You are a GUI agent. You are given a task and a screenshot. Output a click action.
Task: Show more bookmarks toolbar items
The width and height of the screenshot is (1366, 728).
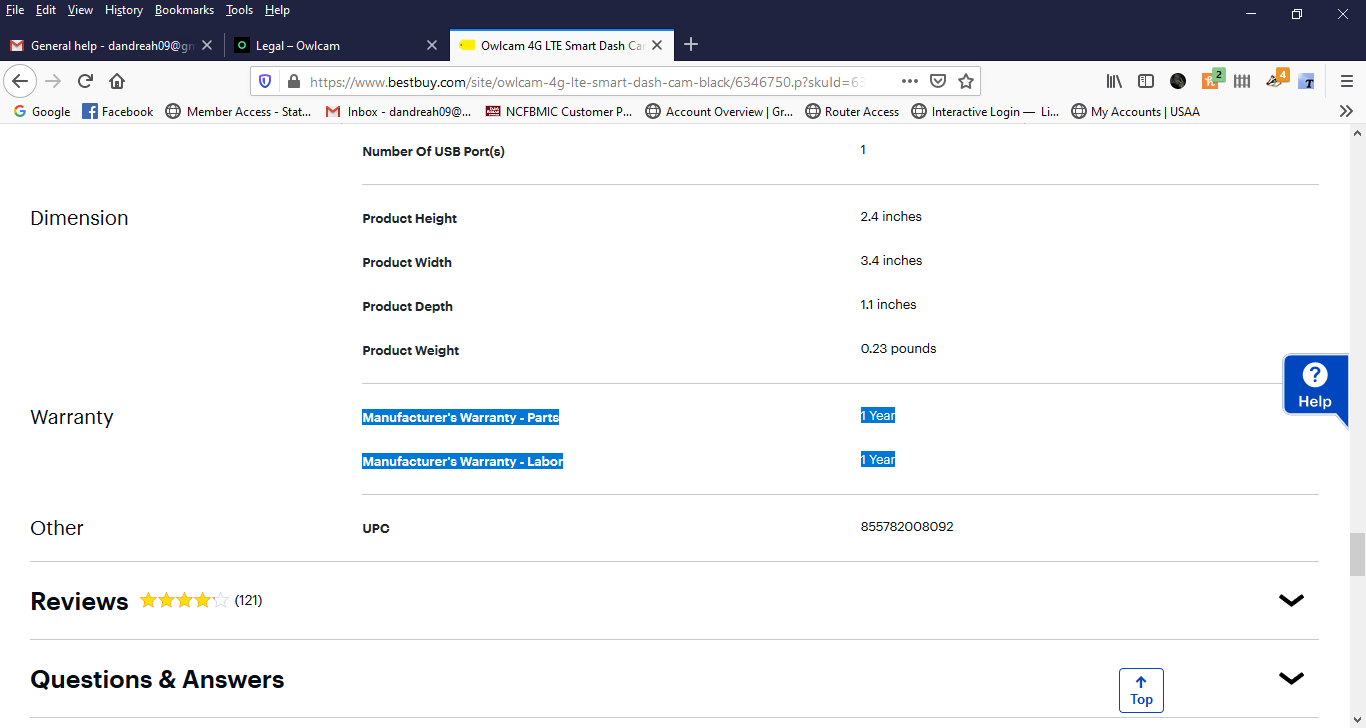point(1346,111)
